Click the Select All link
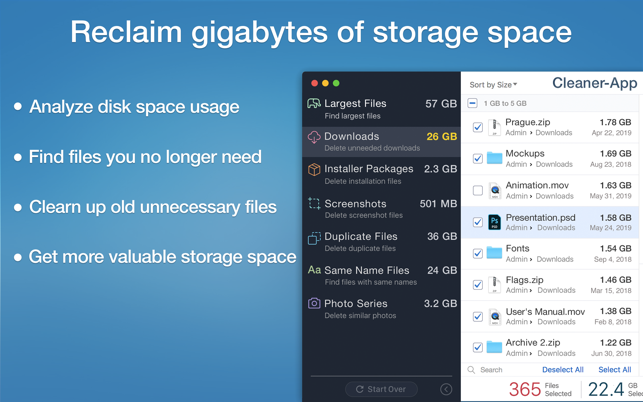 614,370
